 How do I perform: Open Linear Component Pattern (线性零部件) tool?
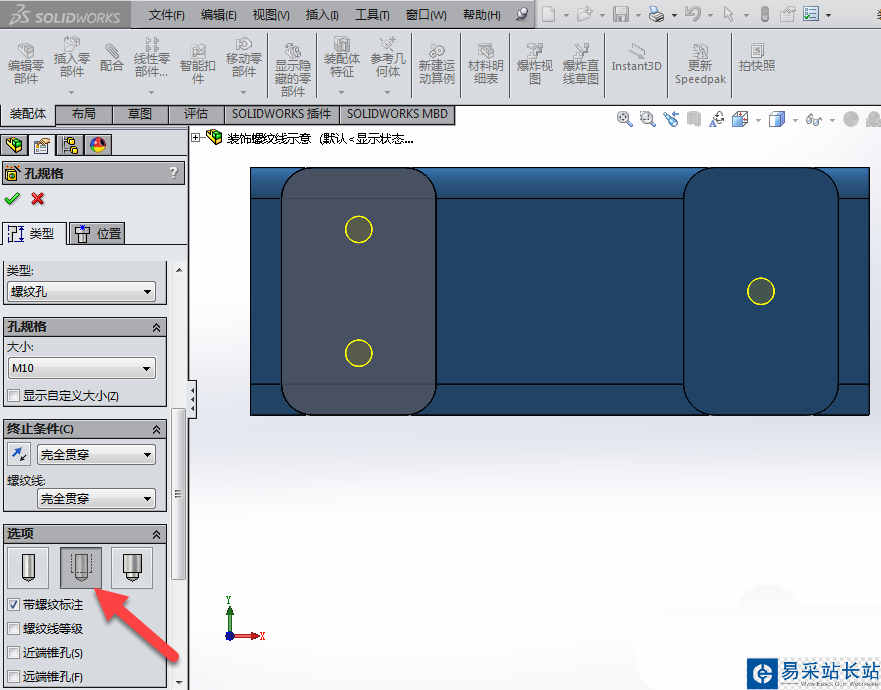tap(151, 57)
